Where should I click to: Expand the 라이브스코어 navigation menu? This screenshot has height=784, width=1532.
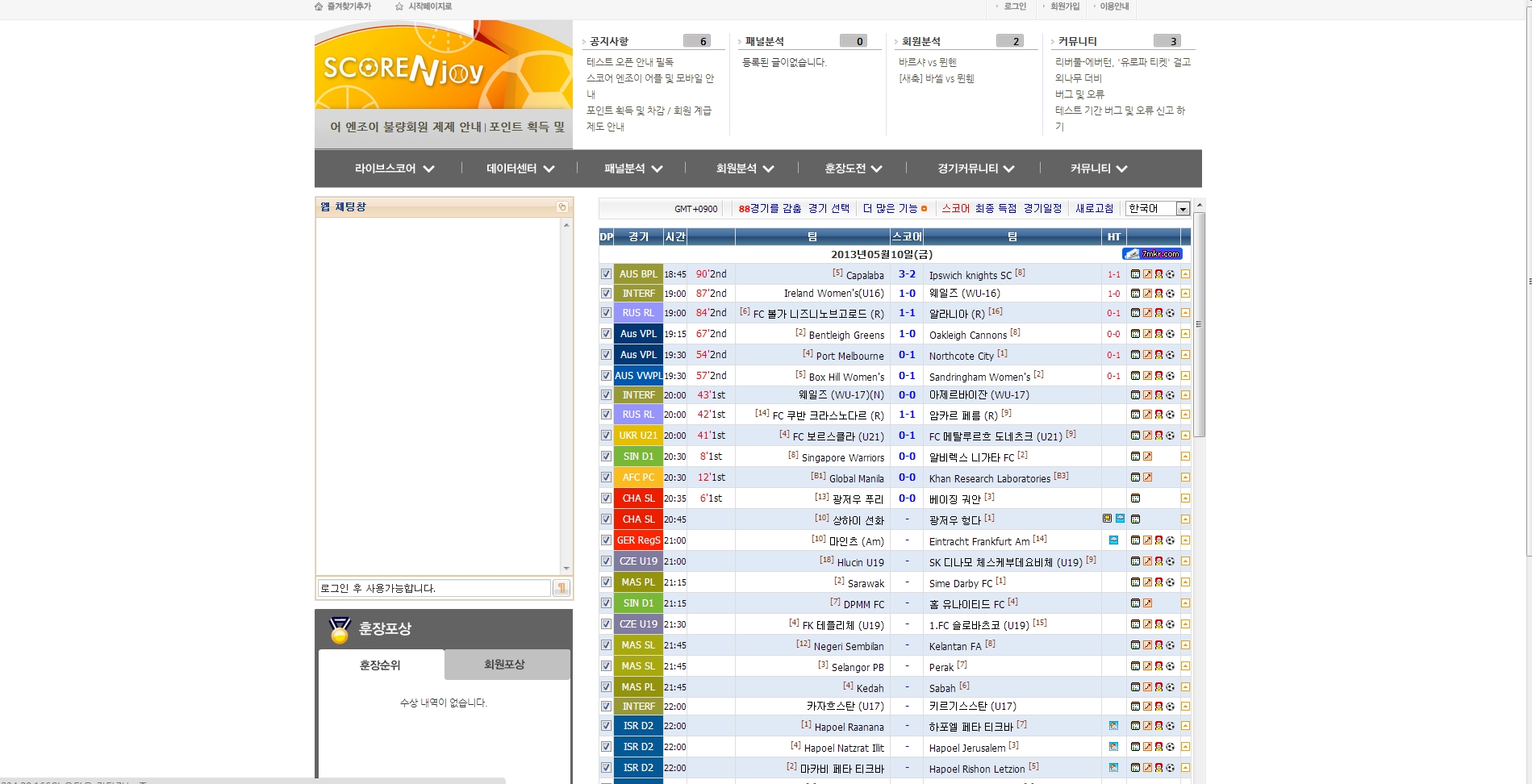pyautogui.click(x=394, y=169)
